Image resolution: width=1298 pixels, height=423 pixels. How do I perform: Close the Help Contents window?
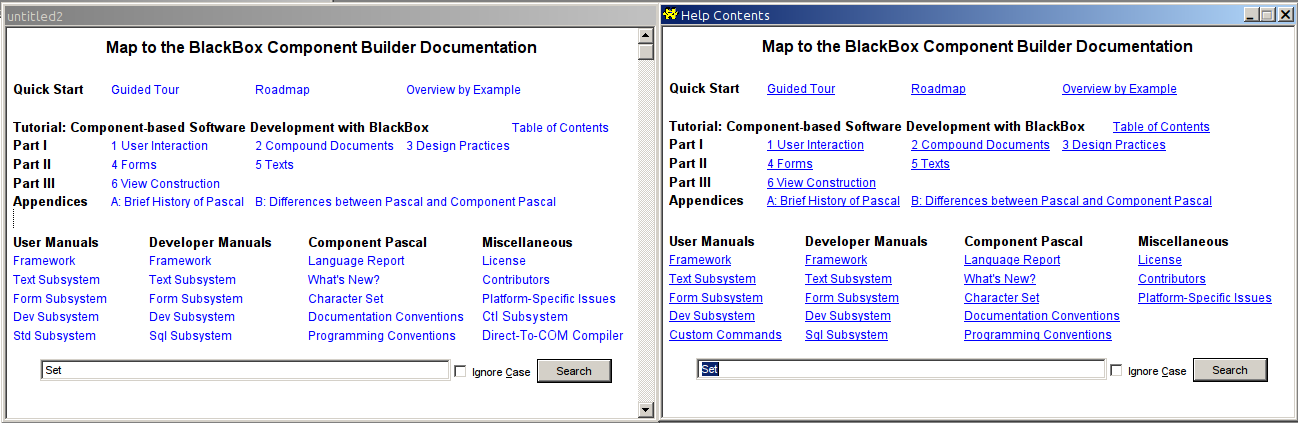[x=1285, y=15]
